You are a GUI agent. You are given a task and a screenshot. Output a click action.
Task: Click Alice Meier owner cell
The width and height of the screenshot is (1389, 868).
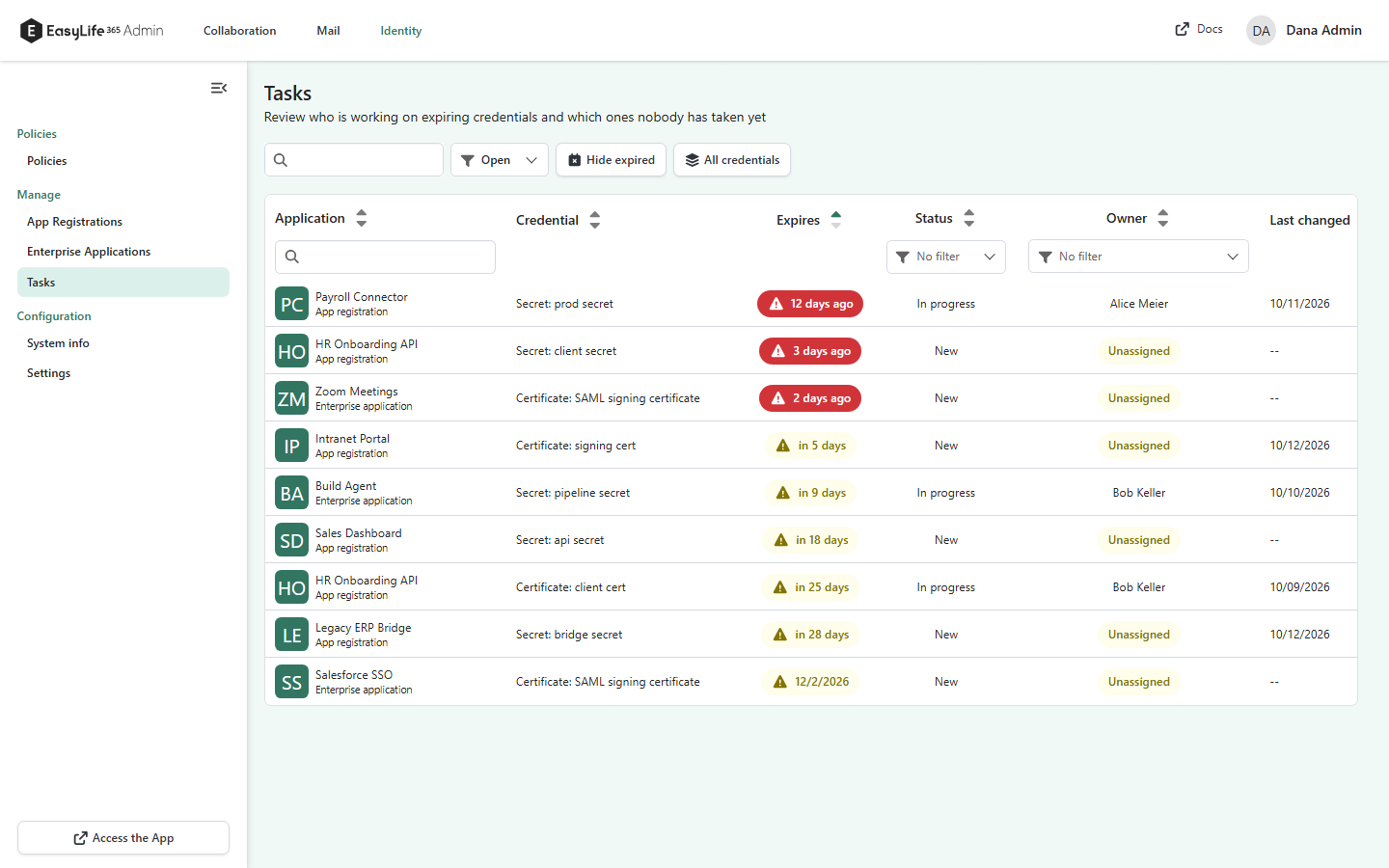click(x=1139, y=304)
